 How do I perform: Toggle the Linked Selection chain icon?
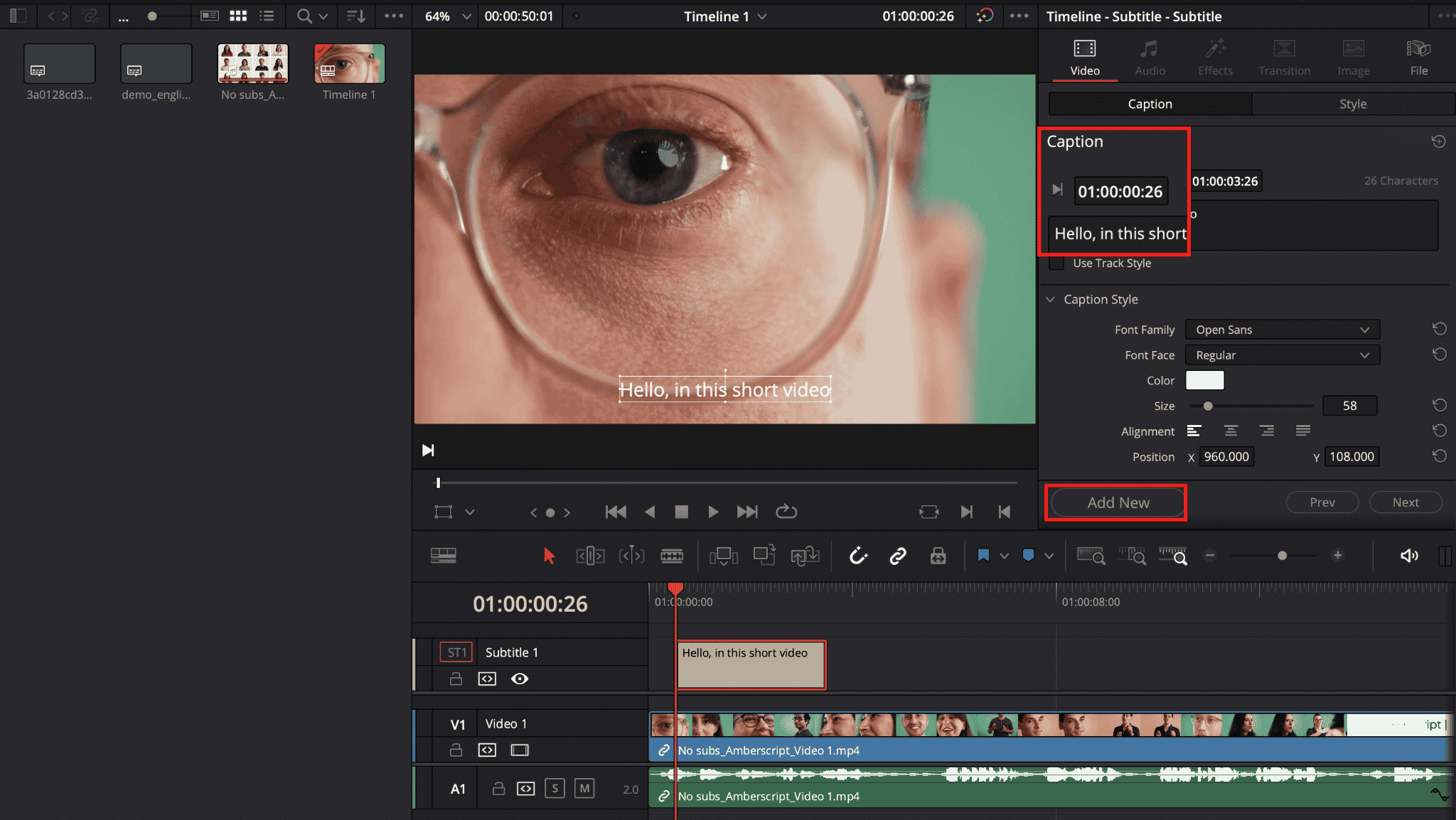pos(898,556)
